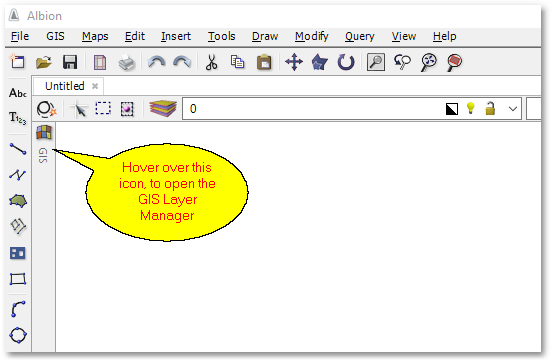The width and height of the screenshot is (552, 363).
Task: Cut selection with scissors icon
Action: [211, 62]
